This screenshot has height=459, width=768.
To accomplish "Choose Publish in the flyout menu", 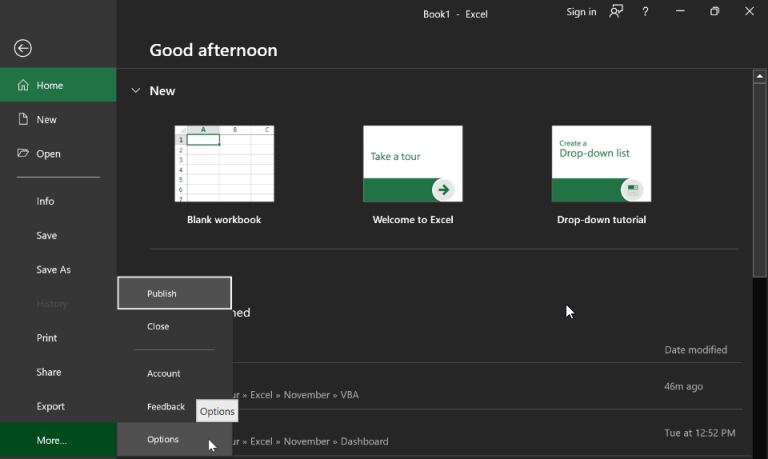I will [162, 294].
